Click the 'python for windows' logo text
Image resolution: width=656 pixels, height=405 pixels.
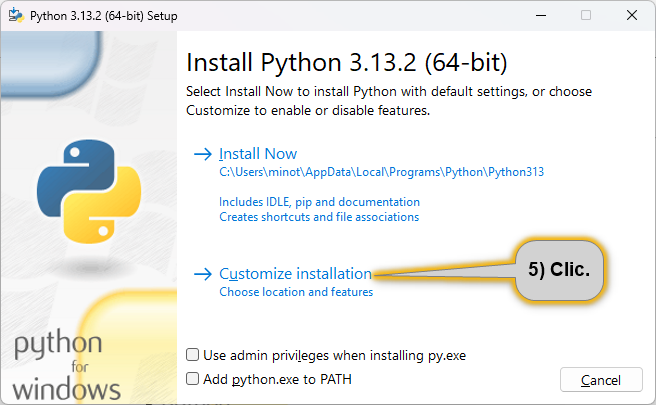point(67,365)
